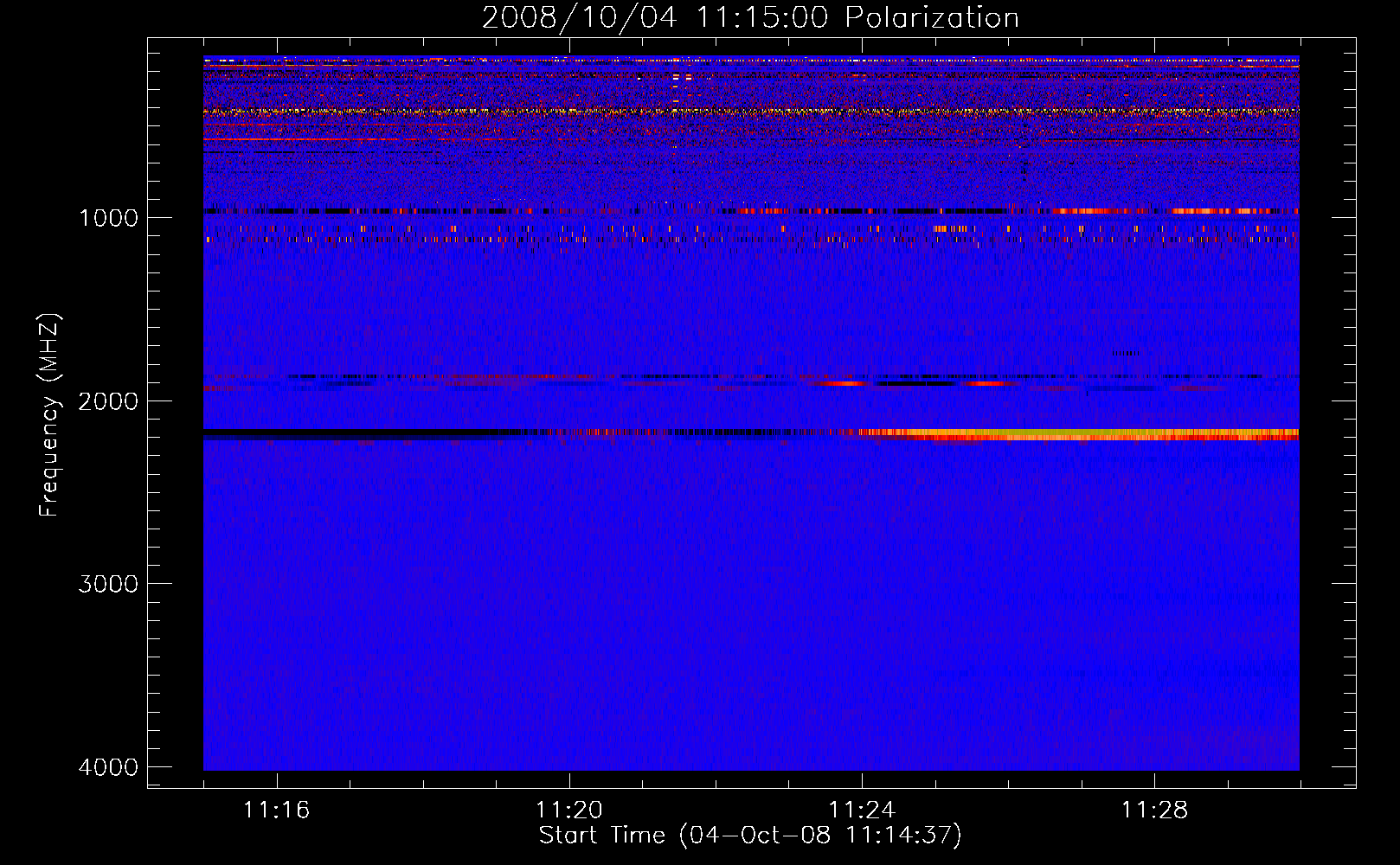The height and width of the screenshot is (865, 1400).
Task: Click the 3000 frequency tick label
Action: pos(108,584)
